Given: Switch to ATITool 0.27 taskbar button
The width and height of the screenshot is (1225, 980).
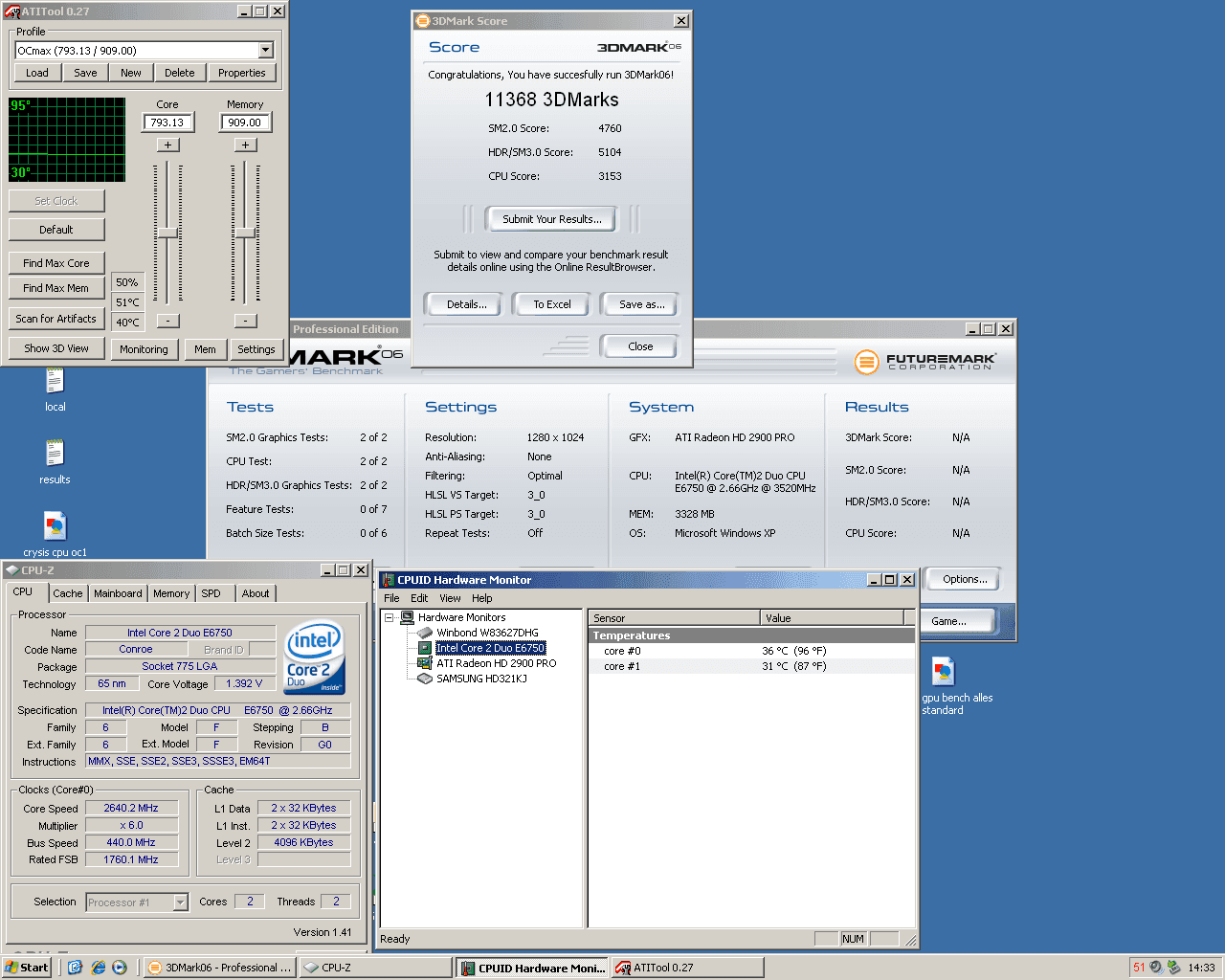Looking at the screenshot, I should click(x=688, y=968).
